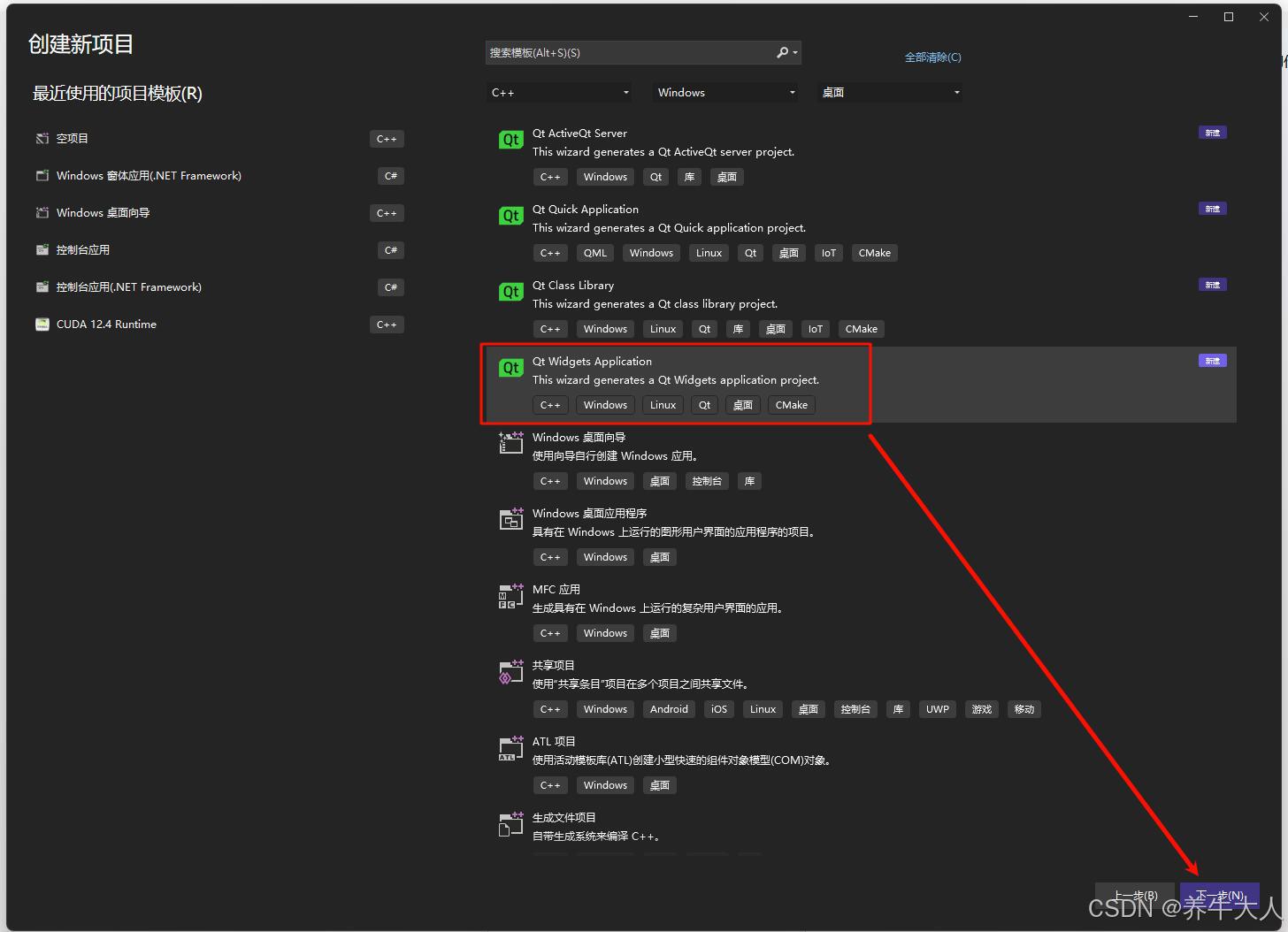Image resolution: width=1288 pixels, height=932 pixels.
Task: Click the ATL 项目 template icon
Action: click(x=511, y=748)
